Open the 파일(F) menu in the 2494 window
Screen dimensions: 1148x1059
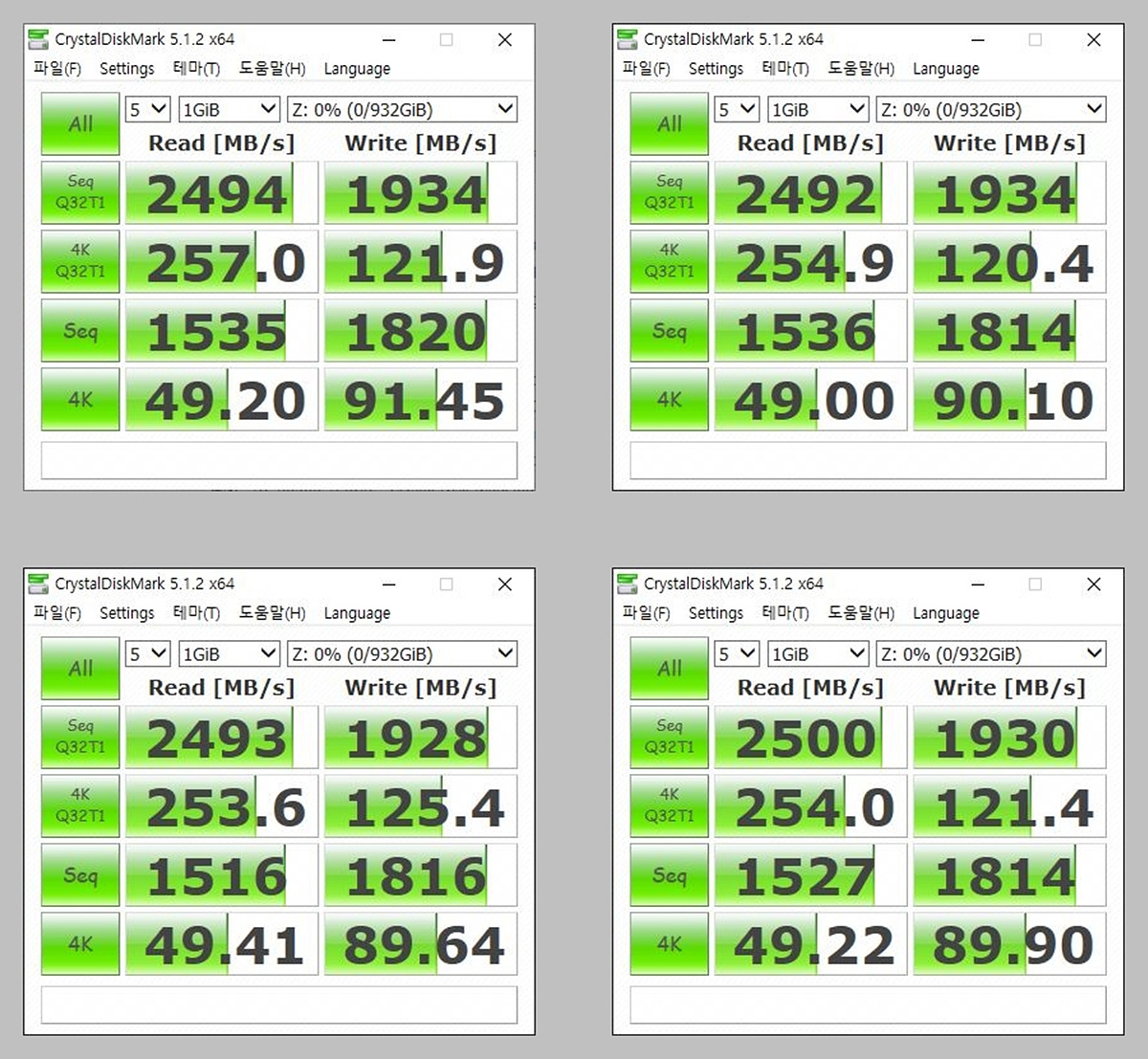coord(57,69)
